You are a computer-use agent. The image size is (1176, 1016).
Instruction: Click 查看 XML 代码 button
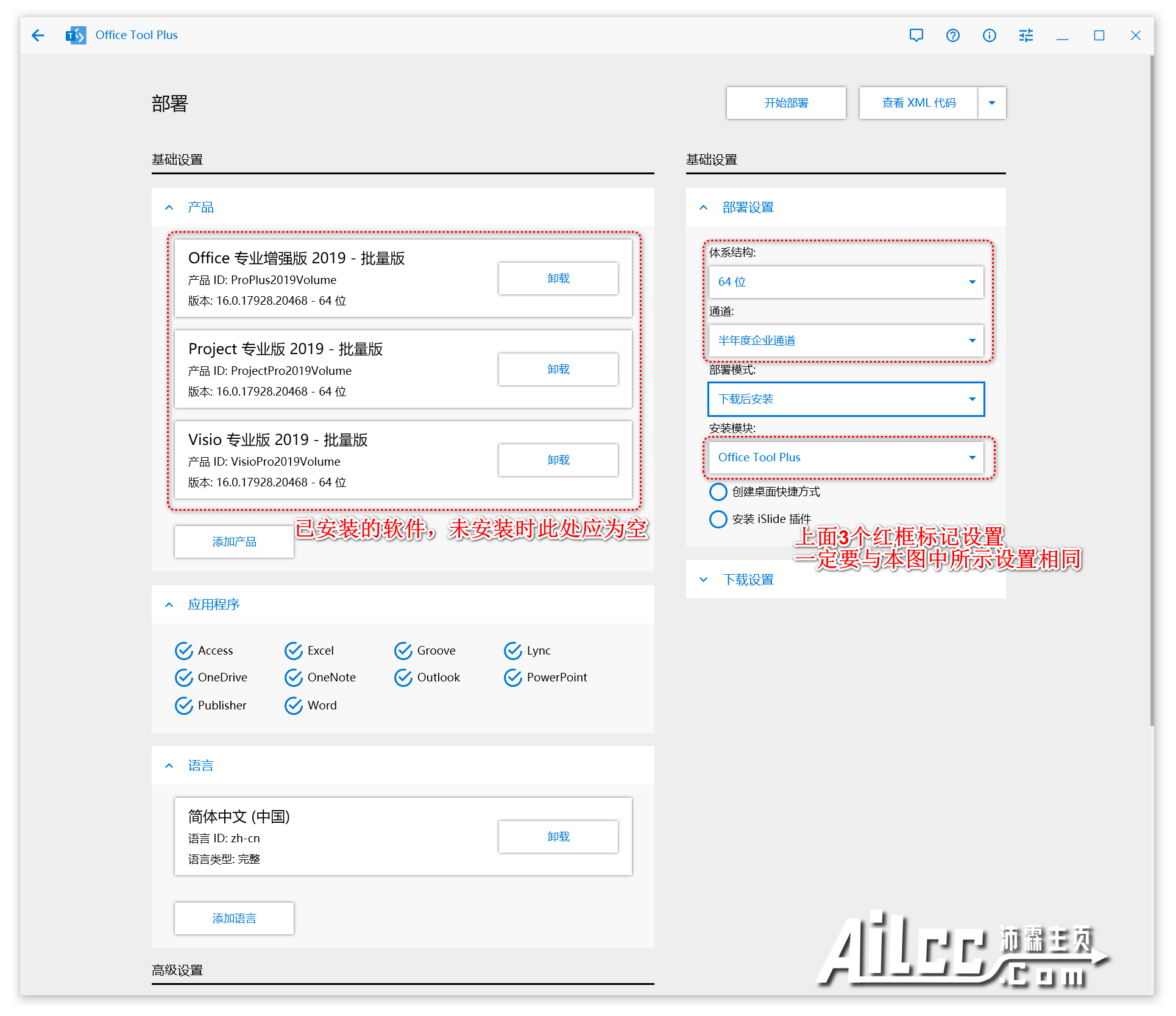click(x=918, y=102)
